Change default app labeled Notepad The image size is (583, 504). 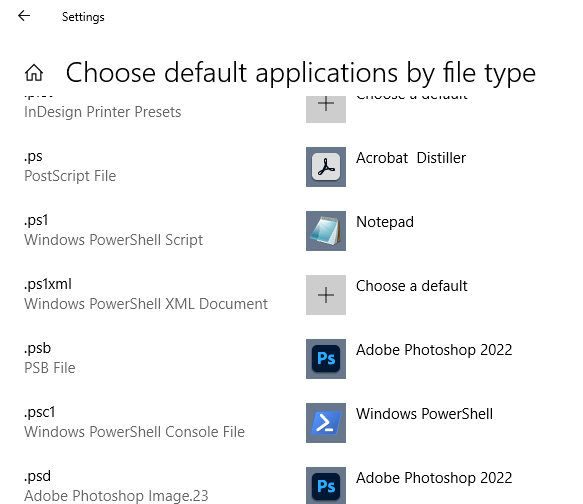click(x=385, y=222)
